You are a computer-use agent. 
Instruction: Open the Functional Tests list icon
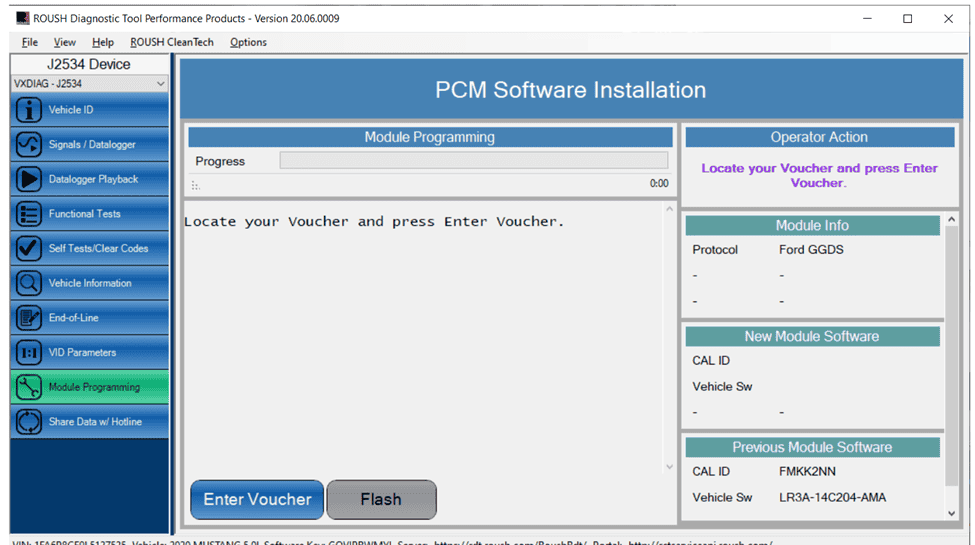tap(29, 214)
